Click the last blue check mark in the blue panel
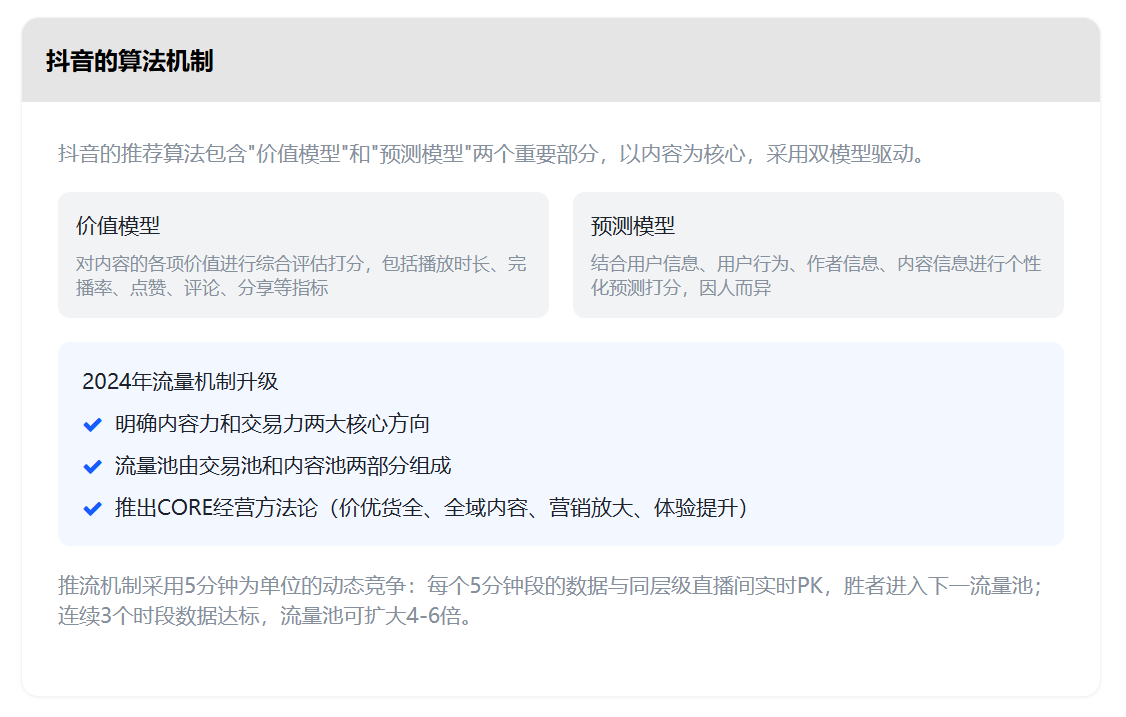1126x717 pixels. pos(95,507)
